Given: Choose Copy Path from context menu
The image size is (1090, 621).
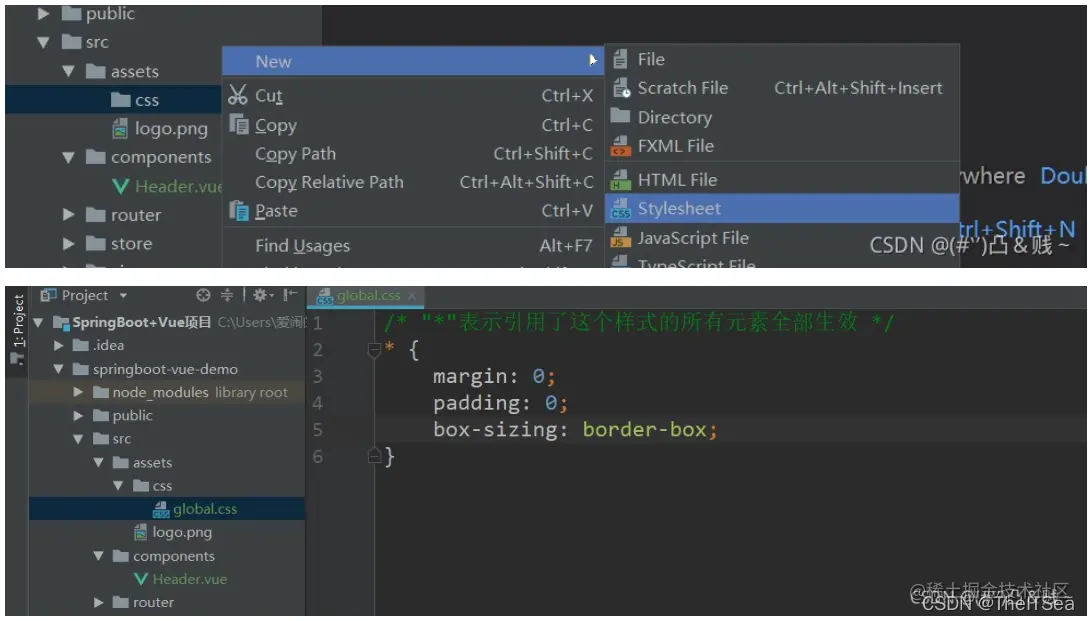Looking at the screenshot, I should [413, 154].
